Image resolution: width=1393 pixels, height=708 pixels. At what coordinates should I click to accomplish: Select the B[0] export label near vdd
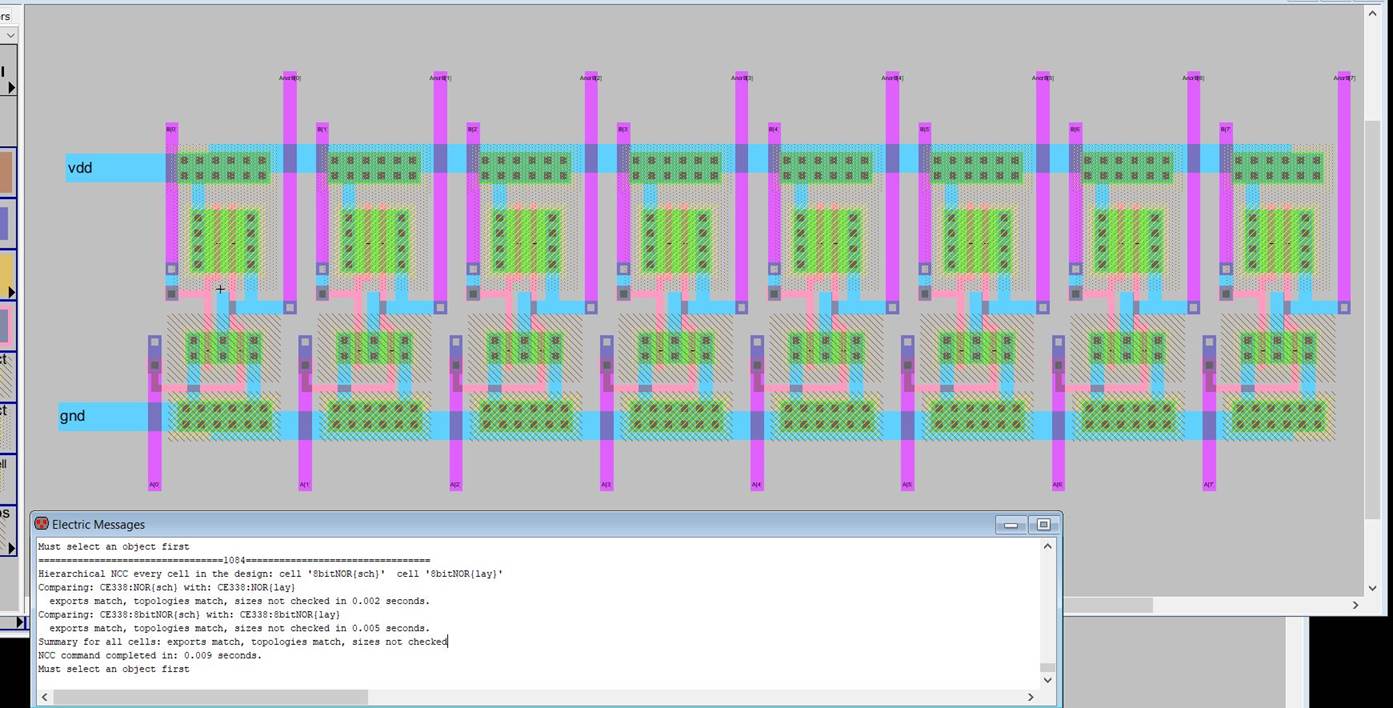(x=170, y=129)
